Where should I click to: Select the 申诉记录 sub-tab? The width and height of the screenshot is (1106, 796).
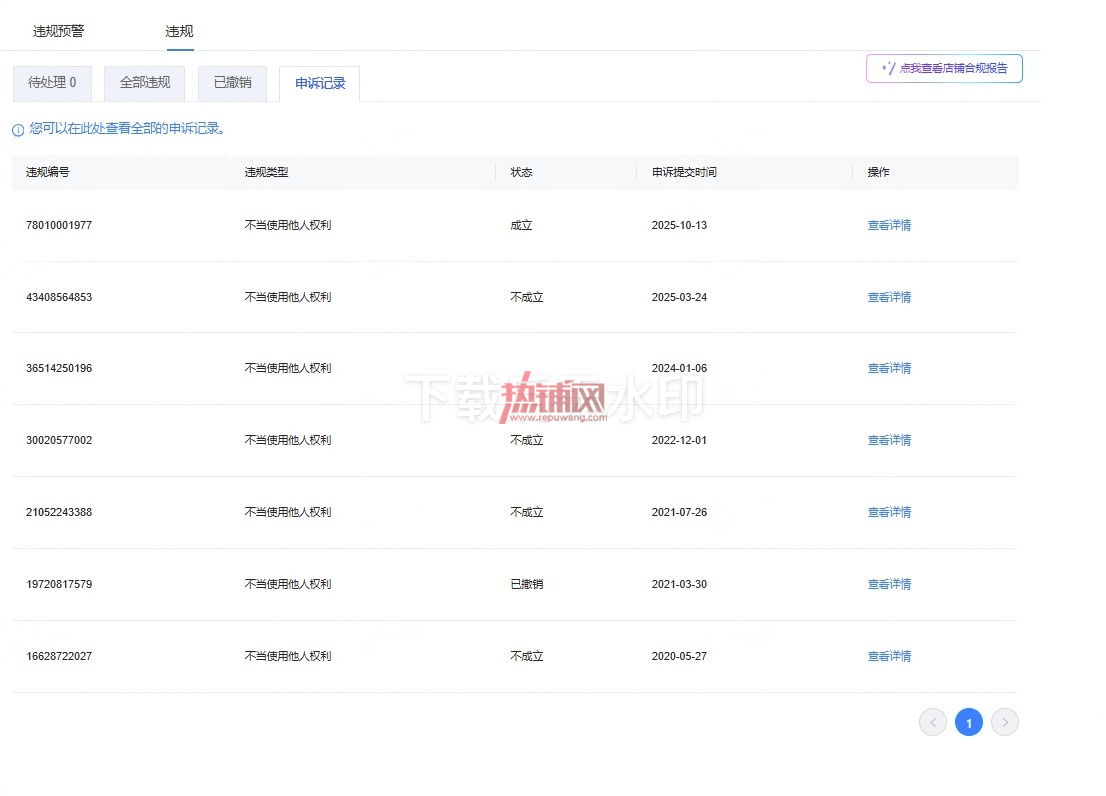320,84
